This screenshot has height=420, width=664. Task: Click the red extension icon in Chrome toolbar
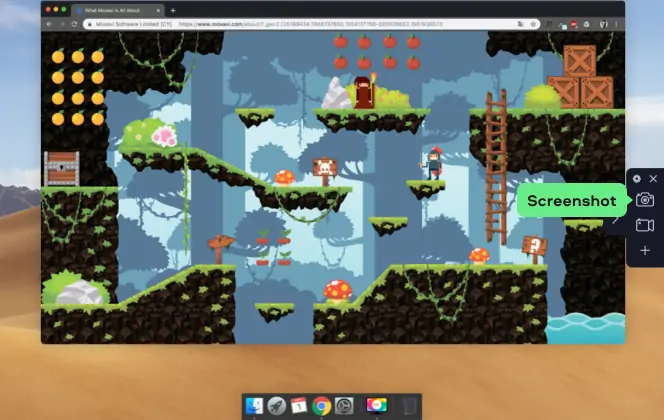[574, 24]
